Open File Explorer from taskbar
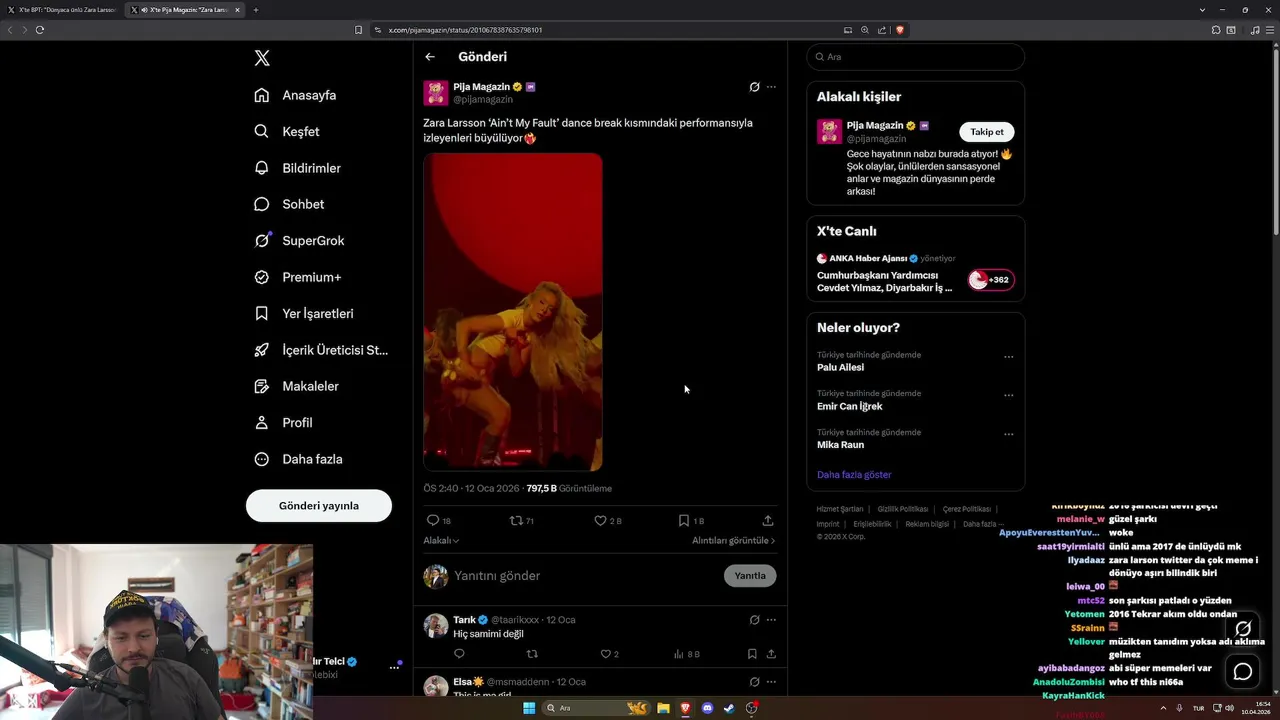The width and height of the screenshot is (1280, 720). [x=663, y=708]
